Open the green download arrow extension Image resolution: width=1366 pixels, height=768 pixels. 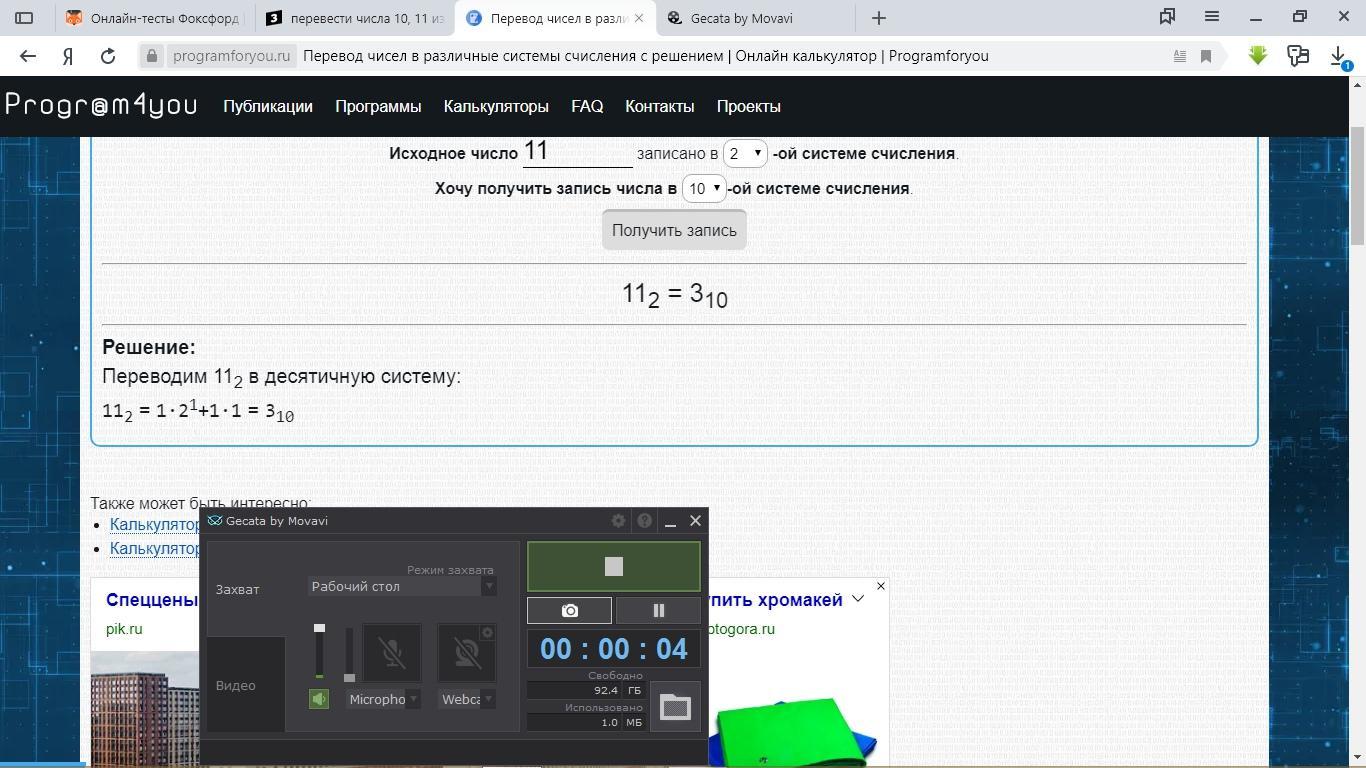[x=1258, y=56]
